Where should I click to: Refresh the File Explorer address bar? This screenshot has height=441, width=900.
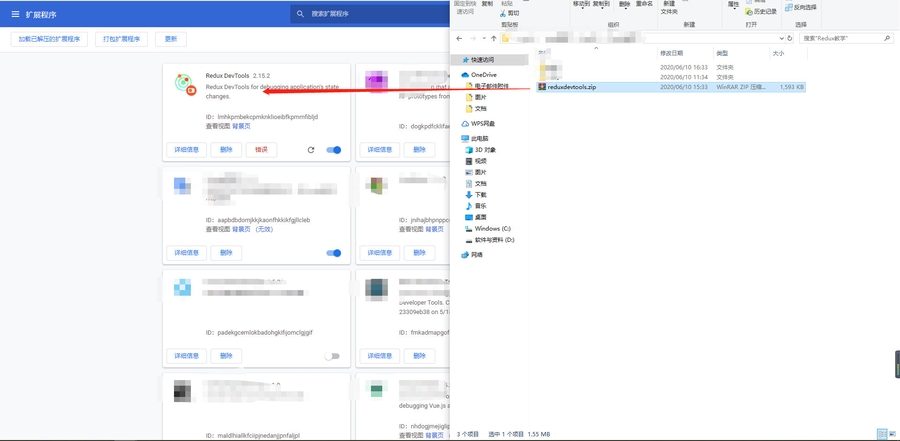point(790,39)
